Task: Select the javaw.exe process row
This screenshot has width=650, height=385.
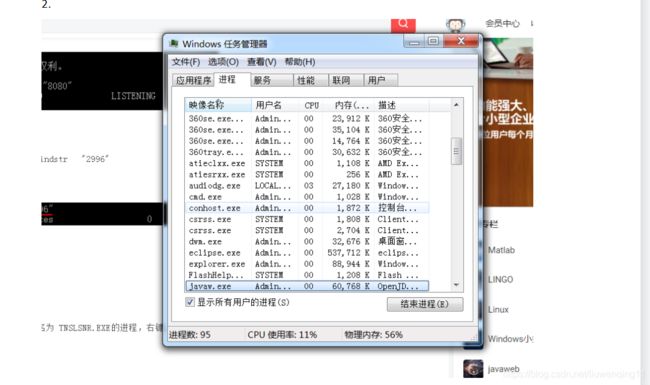Action: point(307,286)
